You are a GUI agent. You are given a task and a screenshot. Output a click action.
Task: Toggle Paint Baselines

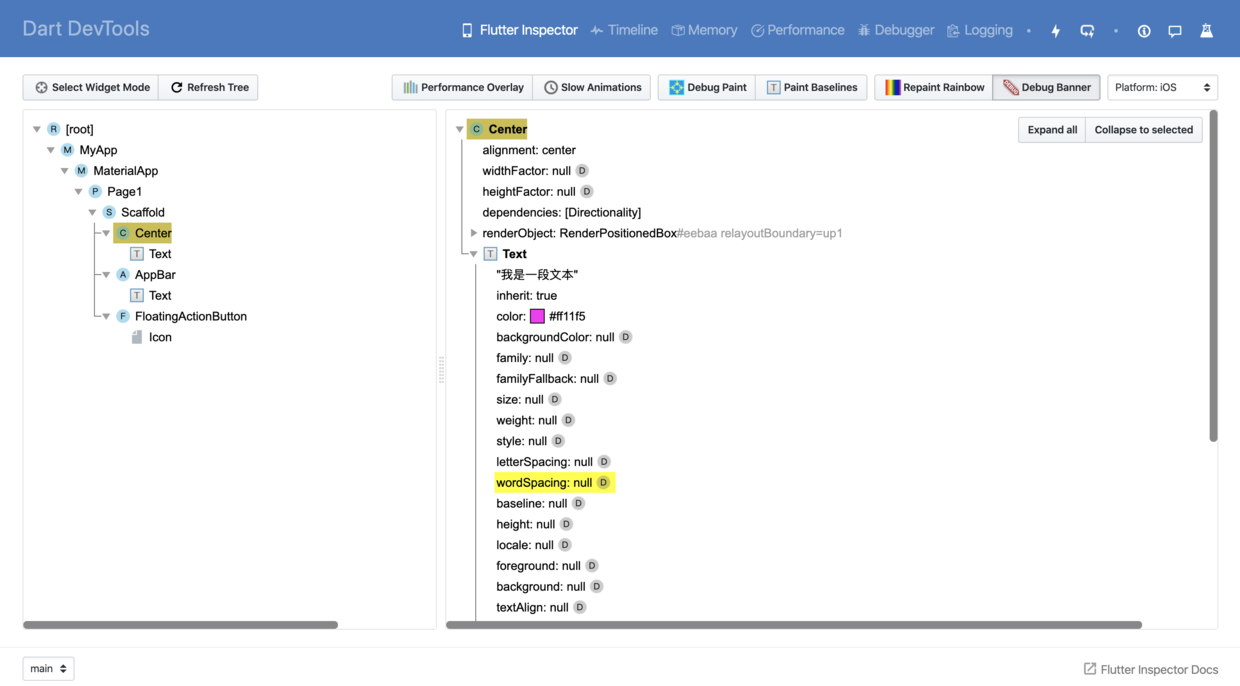pyautogui.click(x=811, y=87)
